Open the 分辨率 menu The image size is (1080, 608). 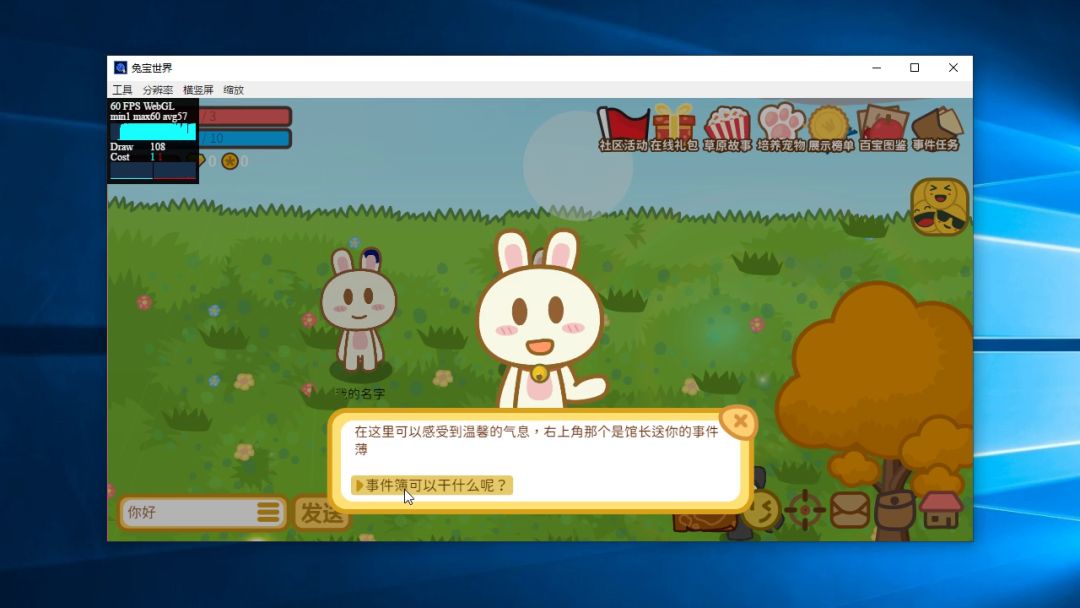(x=157, y=90)
